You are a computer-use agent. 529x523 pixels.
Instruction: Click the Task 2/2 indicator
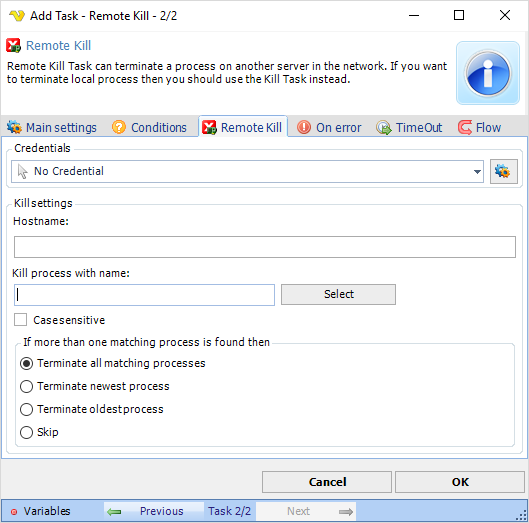click(229, 512)
